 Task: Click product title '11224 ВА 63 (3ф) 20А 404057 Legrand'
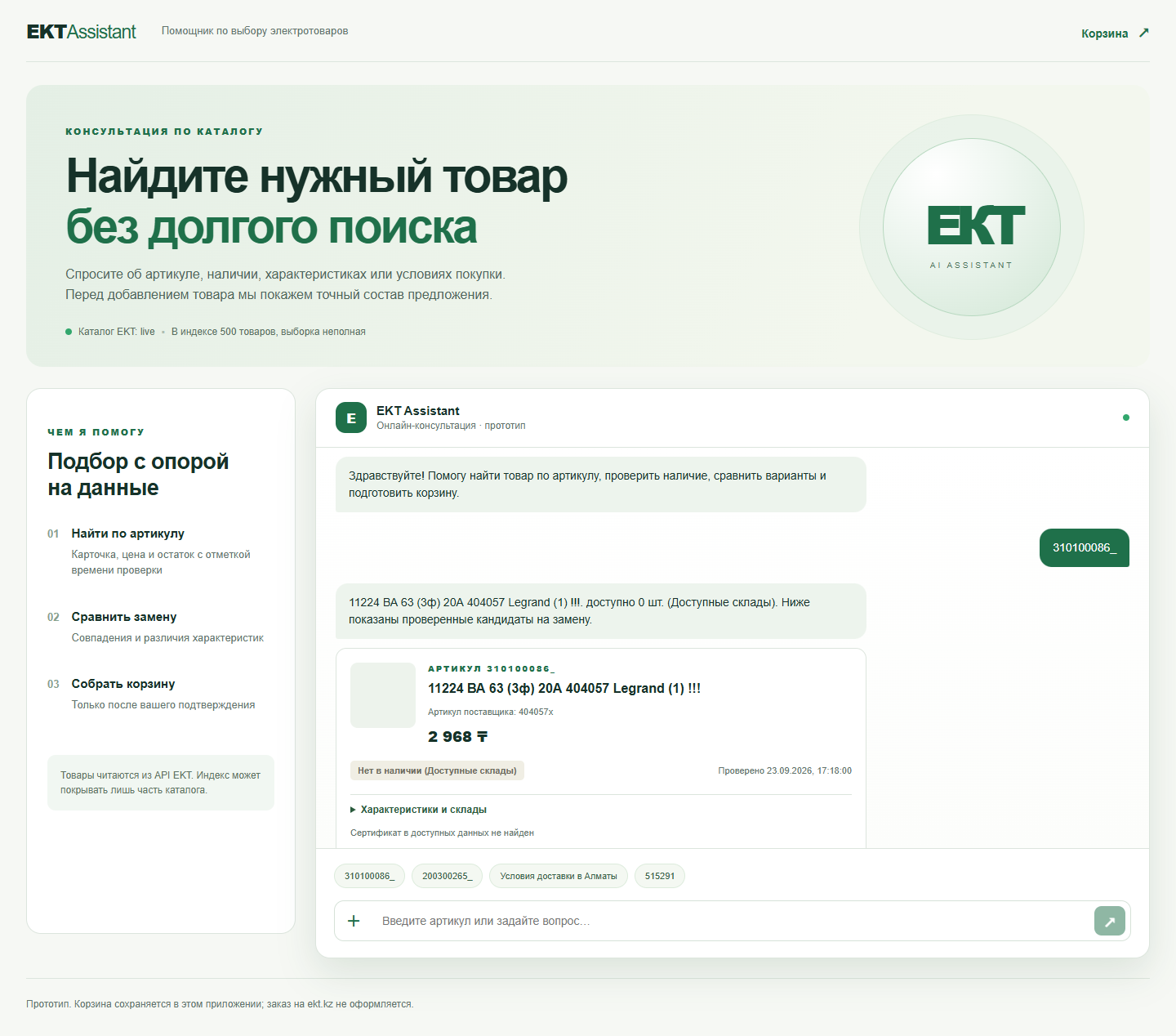(x=564, y=688)
